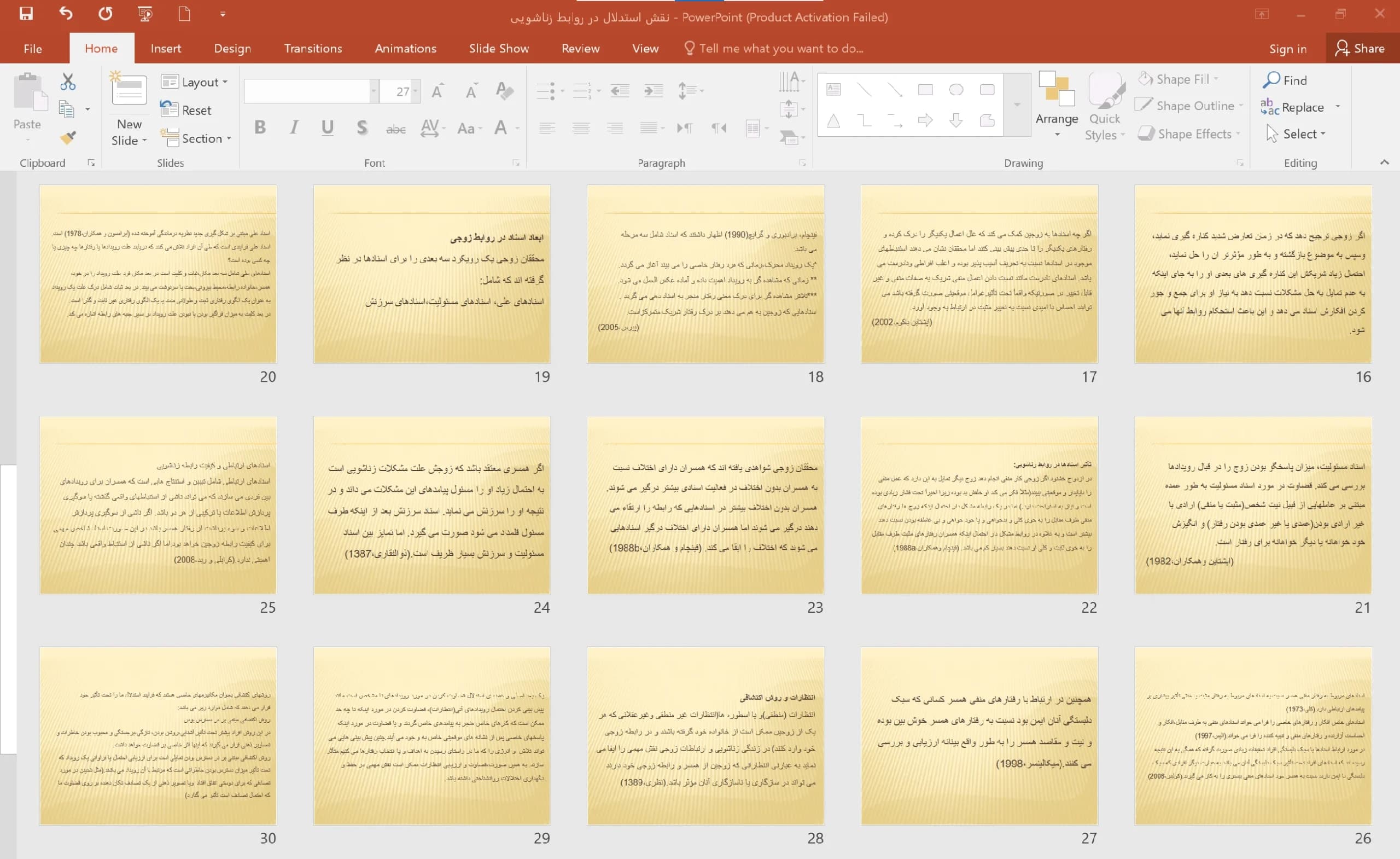This screenshot has height=859, width=1400.
Task: Select slide thumbnail number 24
Action: coord(432,505)
